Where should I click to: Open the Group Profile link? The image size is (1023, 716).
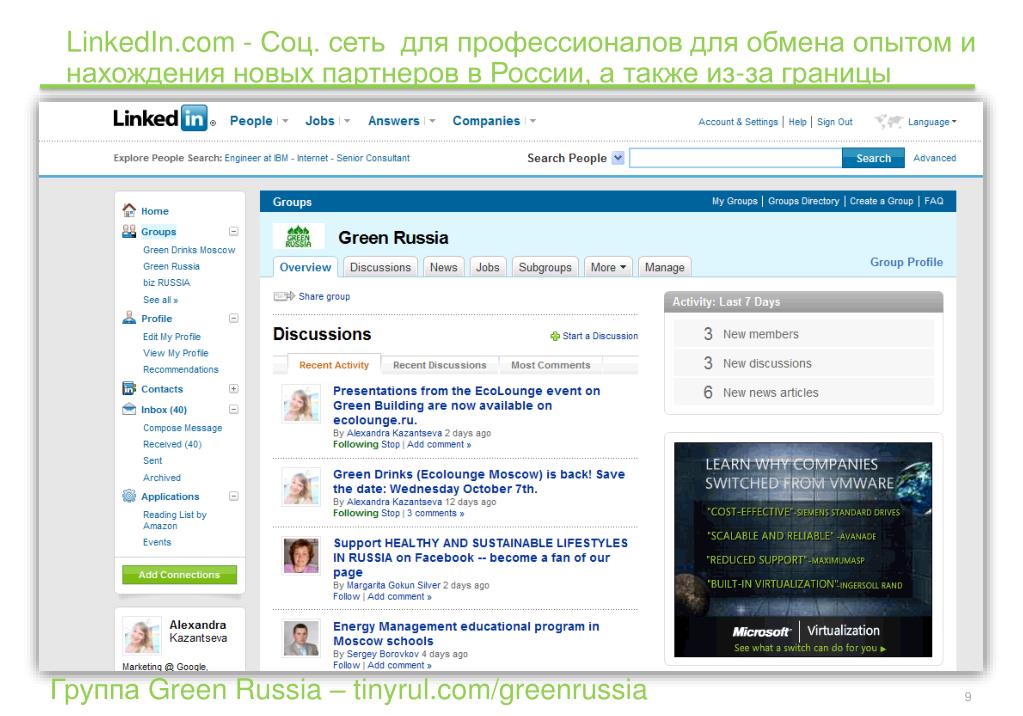[x=906, y=262]
